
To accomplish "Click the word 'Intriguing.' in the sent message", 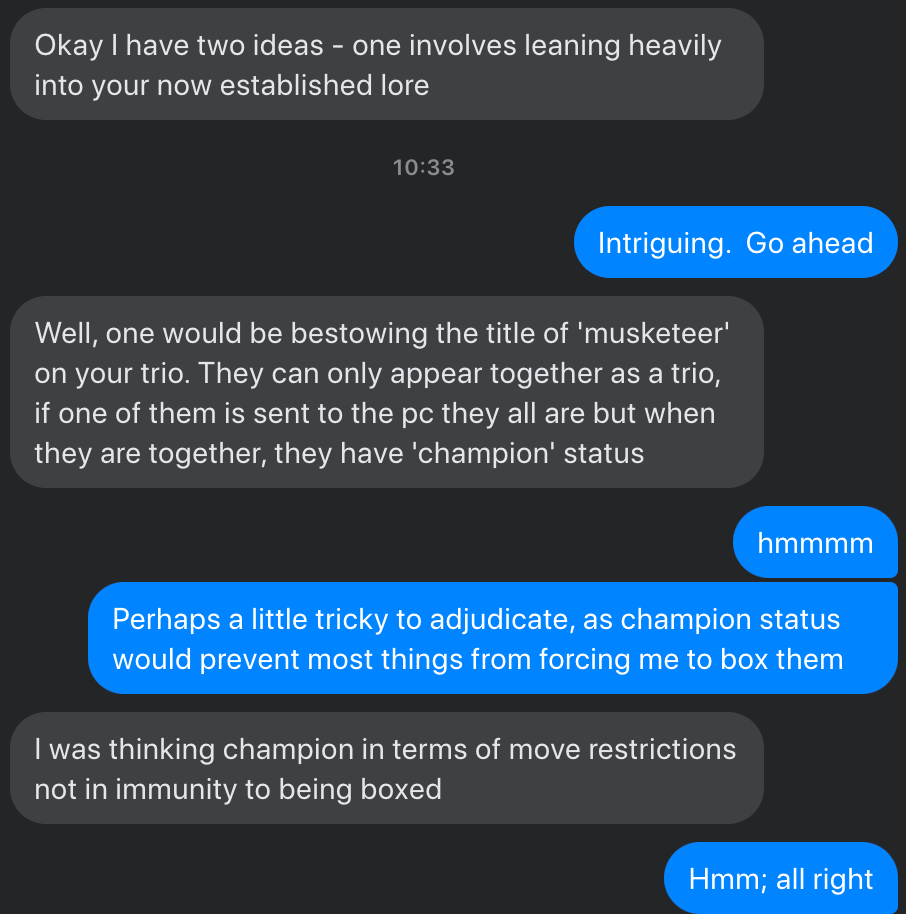I will [665, 244].
